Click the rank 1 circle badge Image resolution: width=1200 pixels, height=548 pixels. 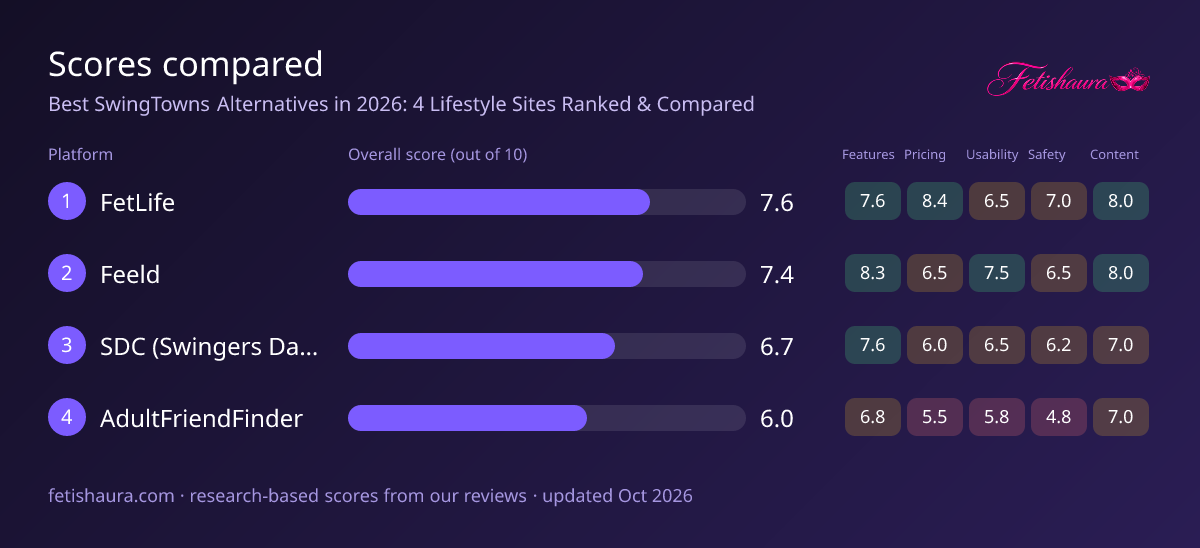coord(67,202)
